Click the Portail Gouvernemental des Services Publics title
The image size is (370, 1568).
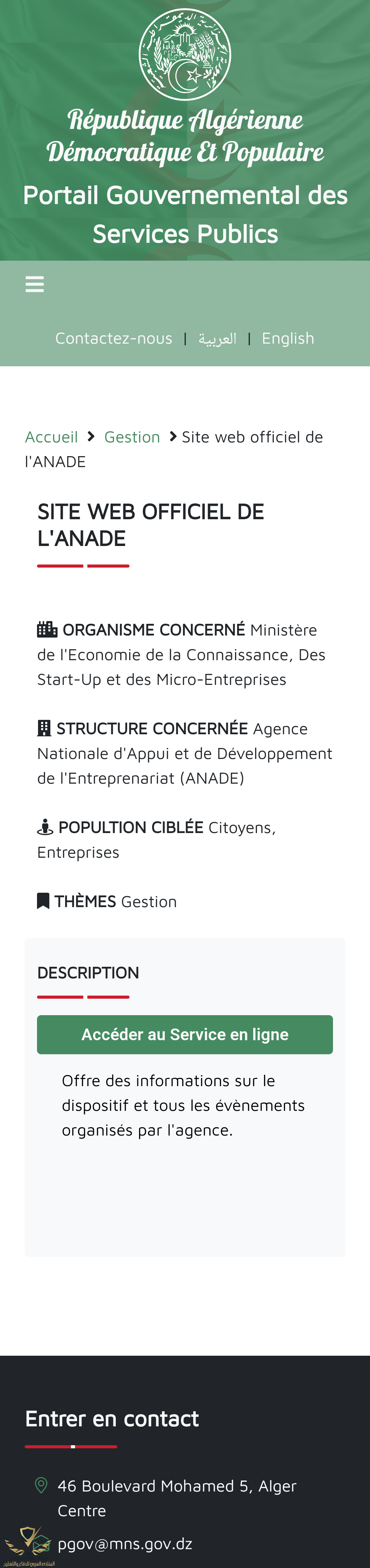point(185,214)
